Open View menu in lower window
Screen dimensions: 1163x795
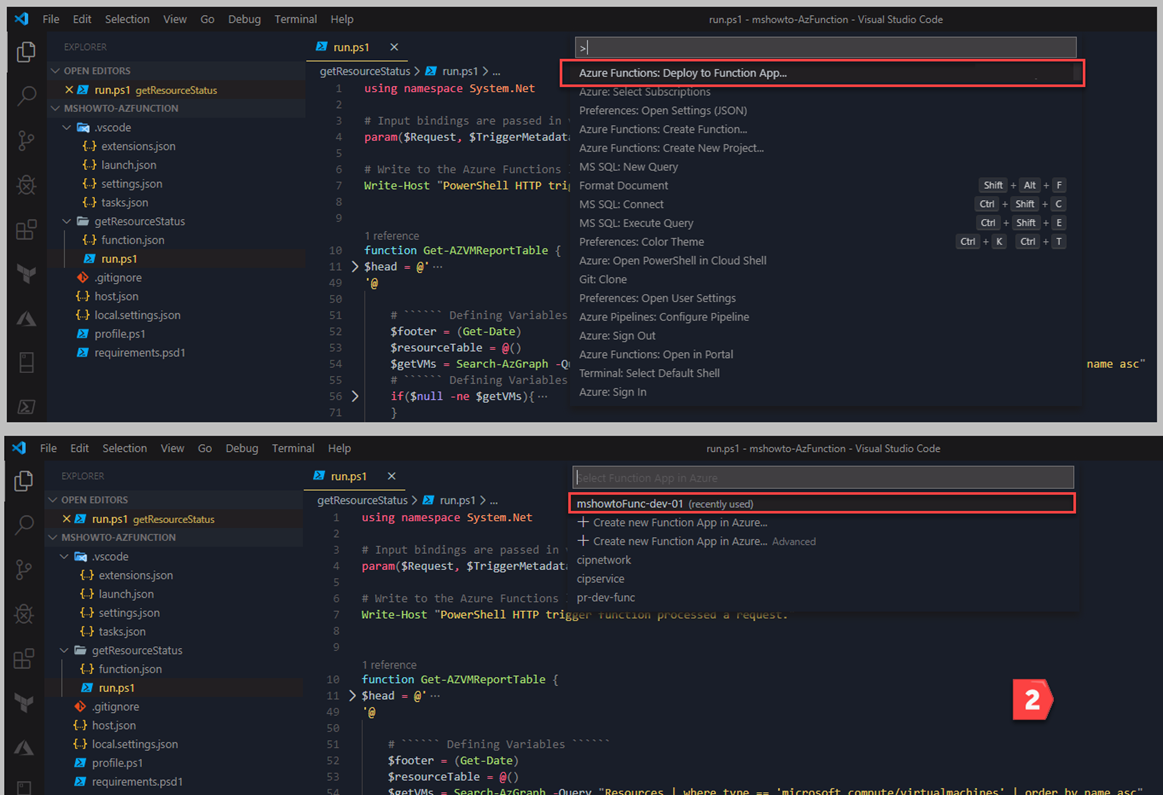coord(172,449)
